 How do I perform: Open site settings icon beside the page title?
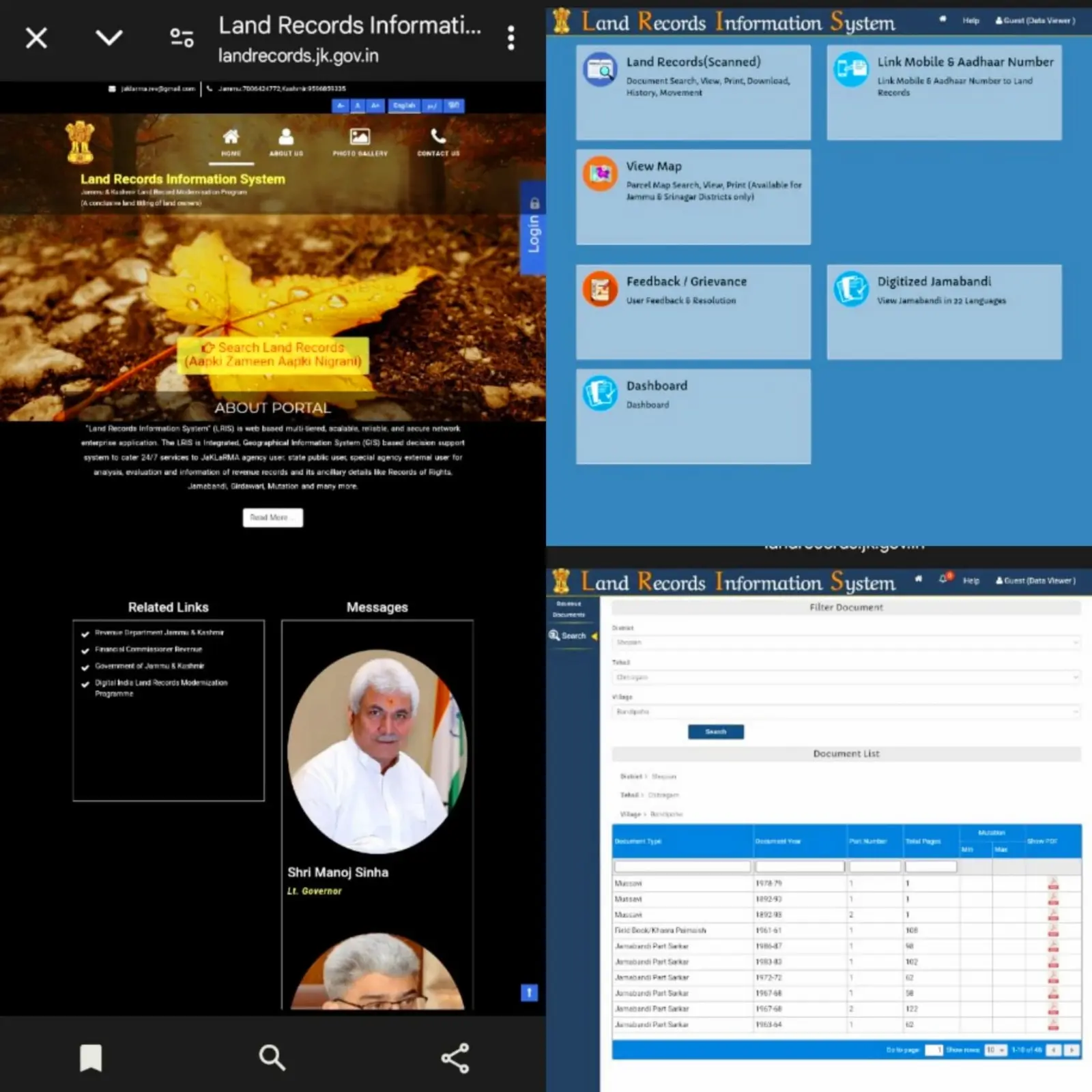[x=182, y=38]
